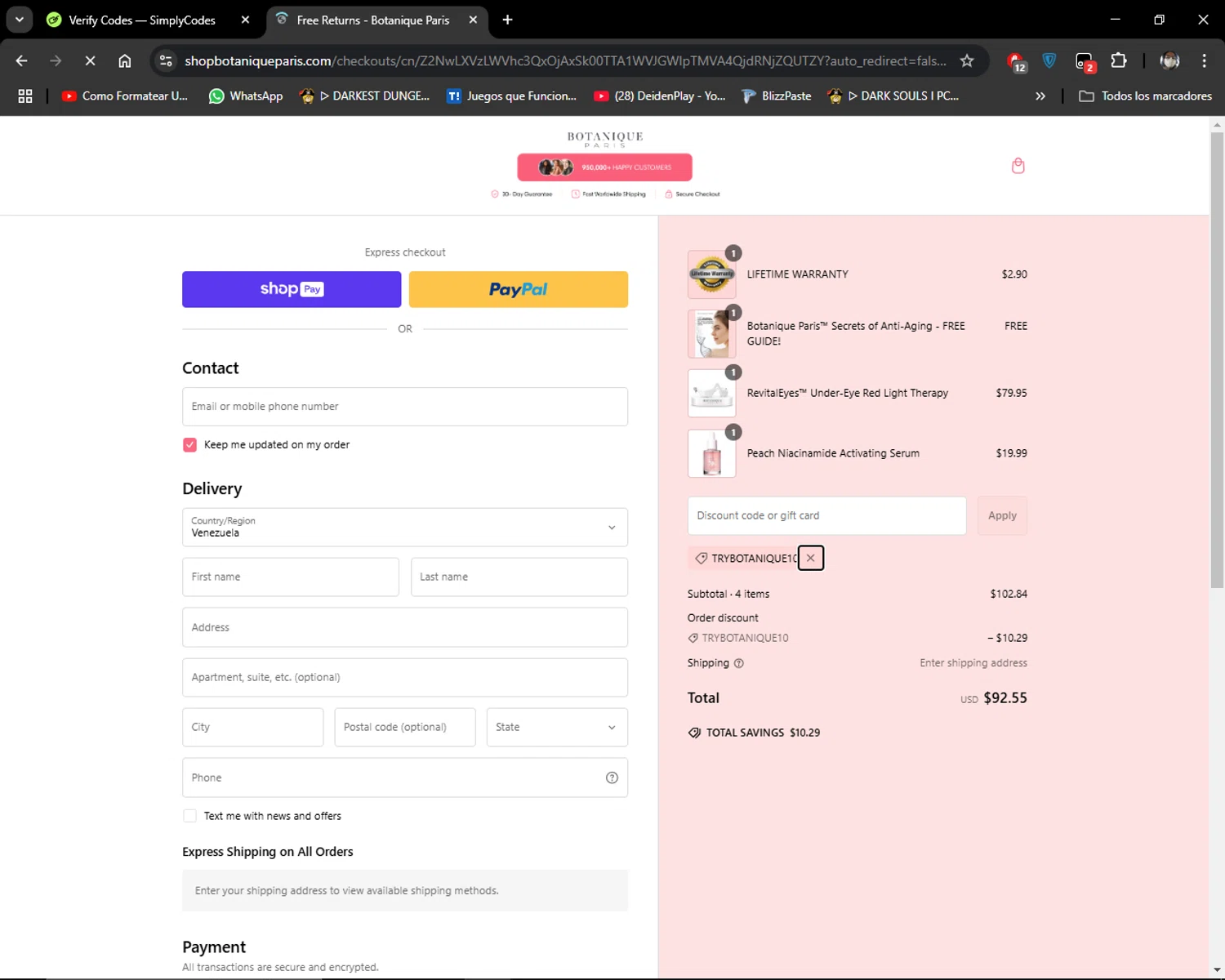Click the Apartment, suite, etc. field
This screenshot has width=1225, height=980.
[405, 677]
